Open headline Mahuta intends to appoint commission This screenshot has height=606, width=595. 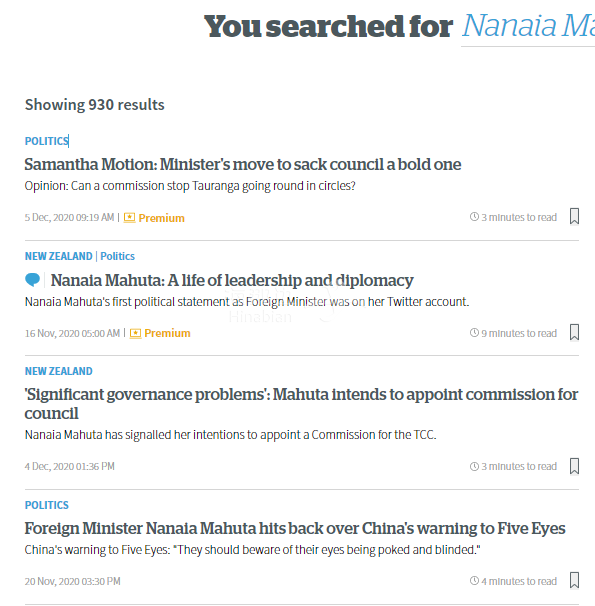click(x=301, y=404)
